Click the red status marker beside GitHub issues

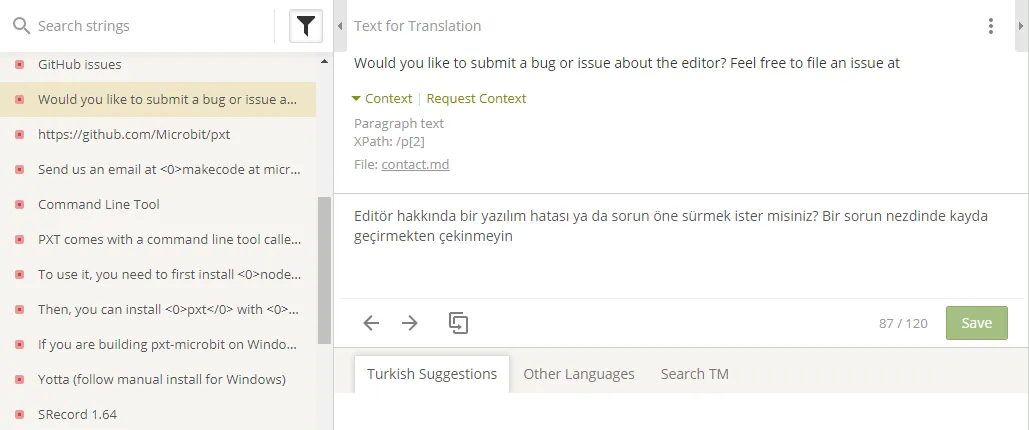20,64
